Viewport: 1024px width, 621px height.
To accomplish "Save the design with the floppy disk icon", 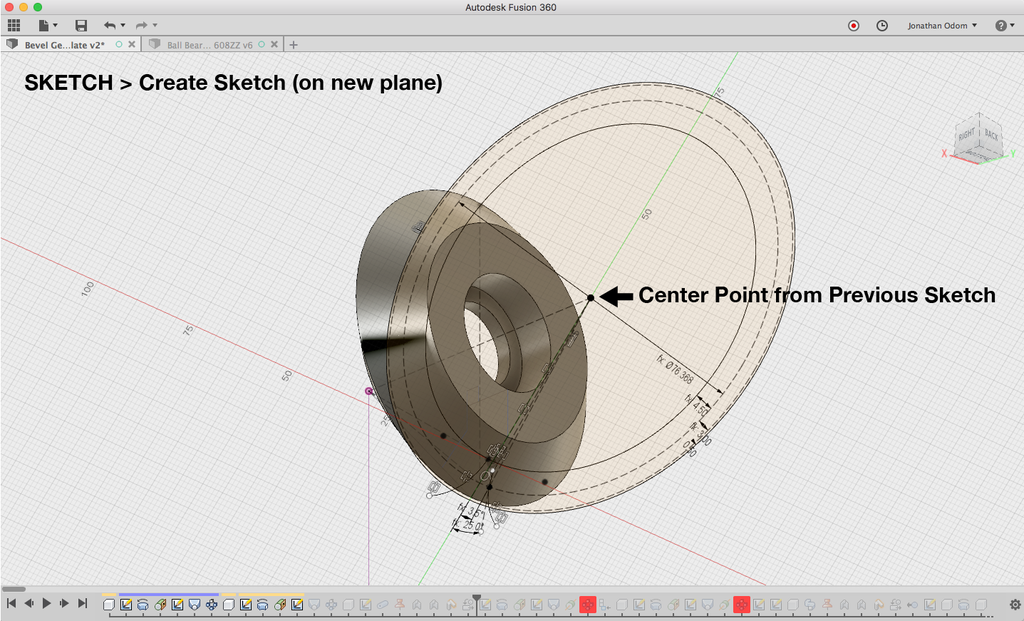I will pyautogui.click(x=81, y=25).
